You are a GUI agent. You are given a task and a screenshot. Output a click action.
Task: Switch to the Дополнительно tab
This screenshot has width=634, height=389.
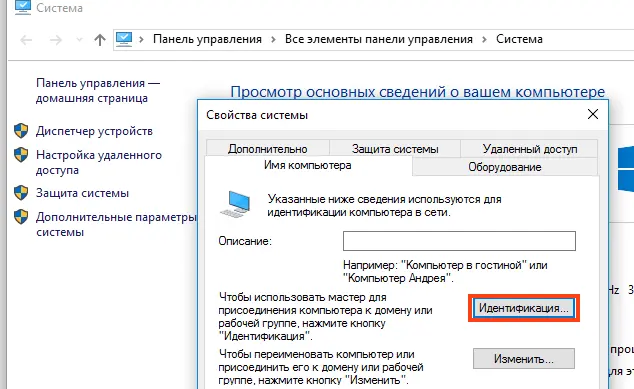[x=268, y=149]
